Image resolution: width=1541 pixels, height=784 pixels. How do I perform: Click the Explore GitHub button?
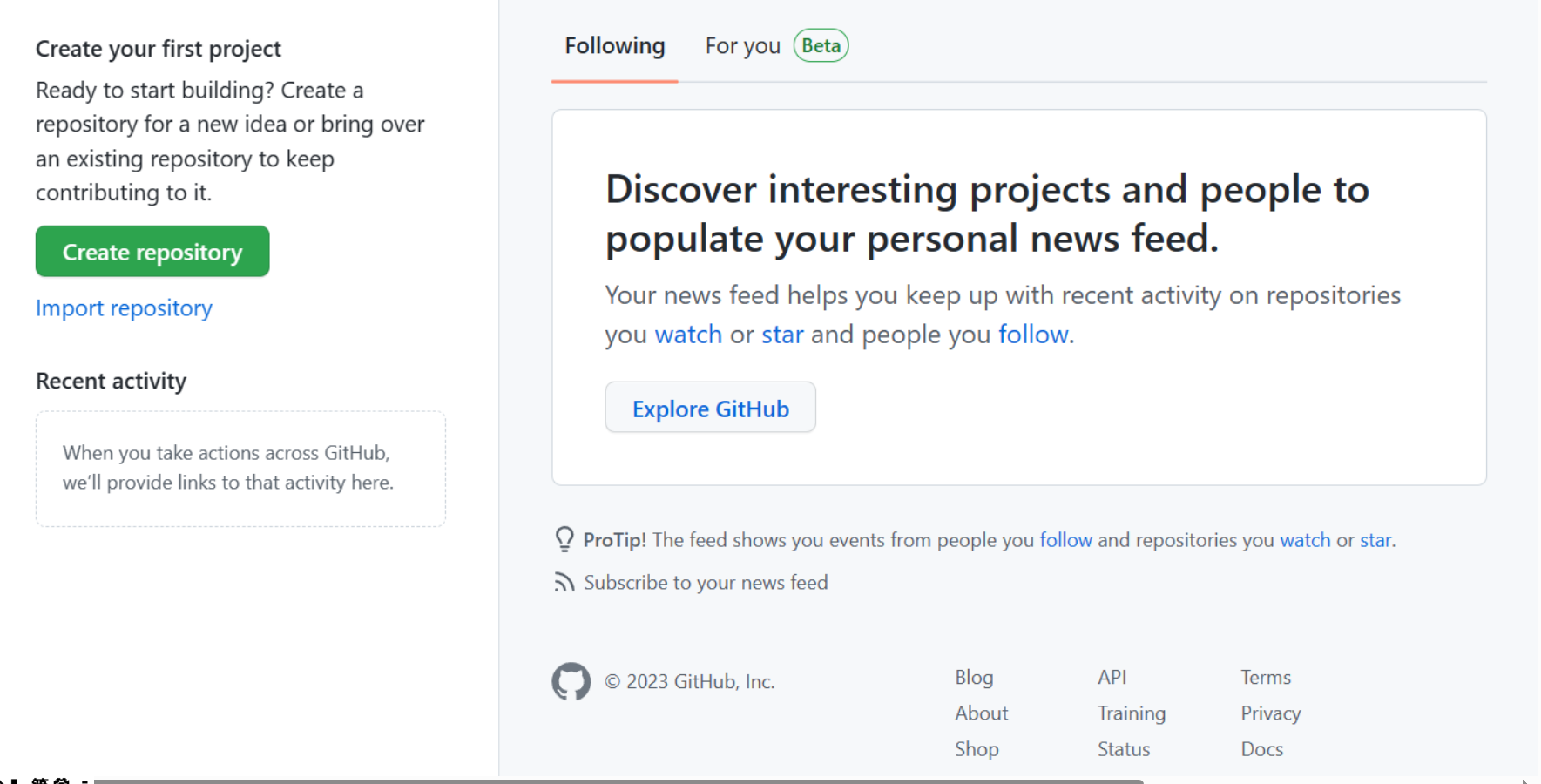pyautogui.click(x=711, y=408)
